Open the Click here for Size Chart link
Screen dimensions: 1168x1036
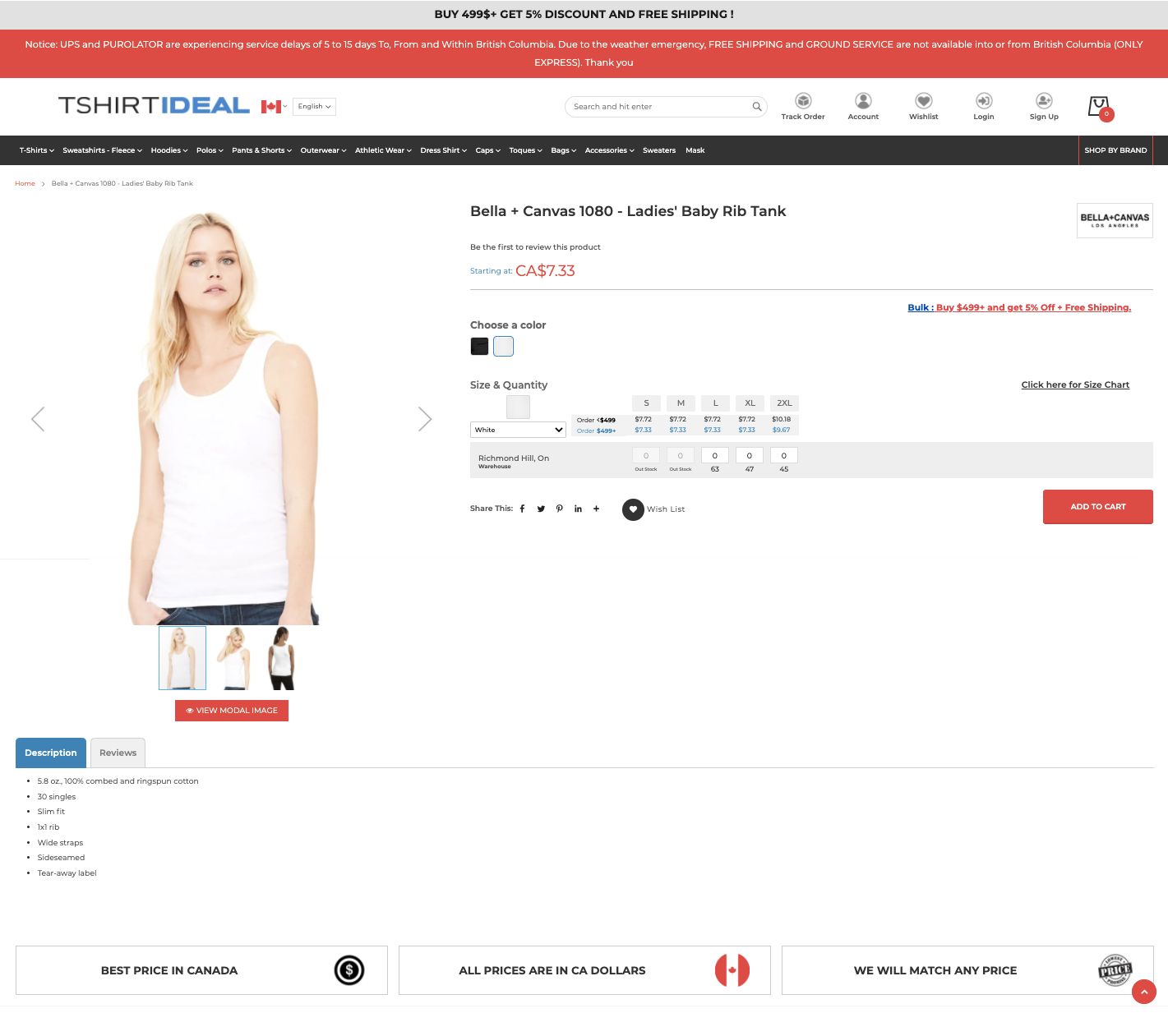pyautogui.click(x=1075, y=384)
